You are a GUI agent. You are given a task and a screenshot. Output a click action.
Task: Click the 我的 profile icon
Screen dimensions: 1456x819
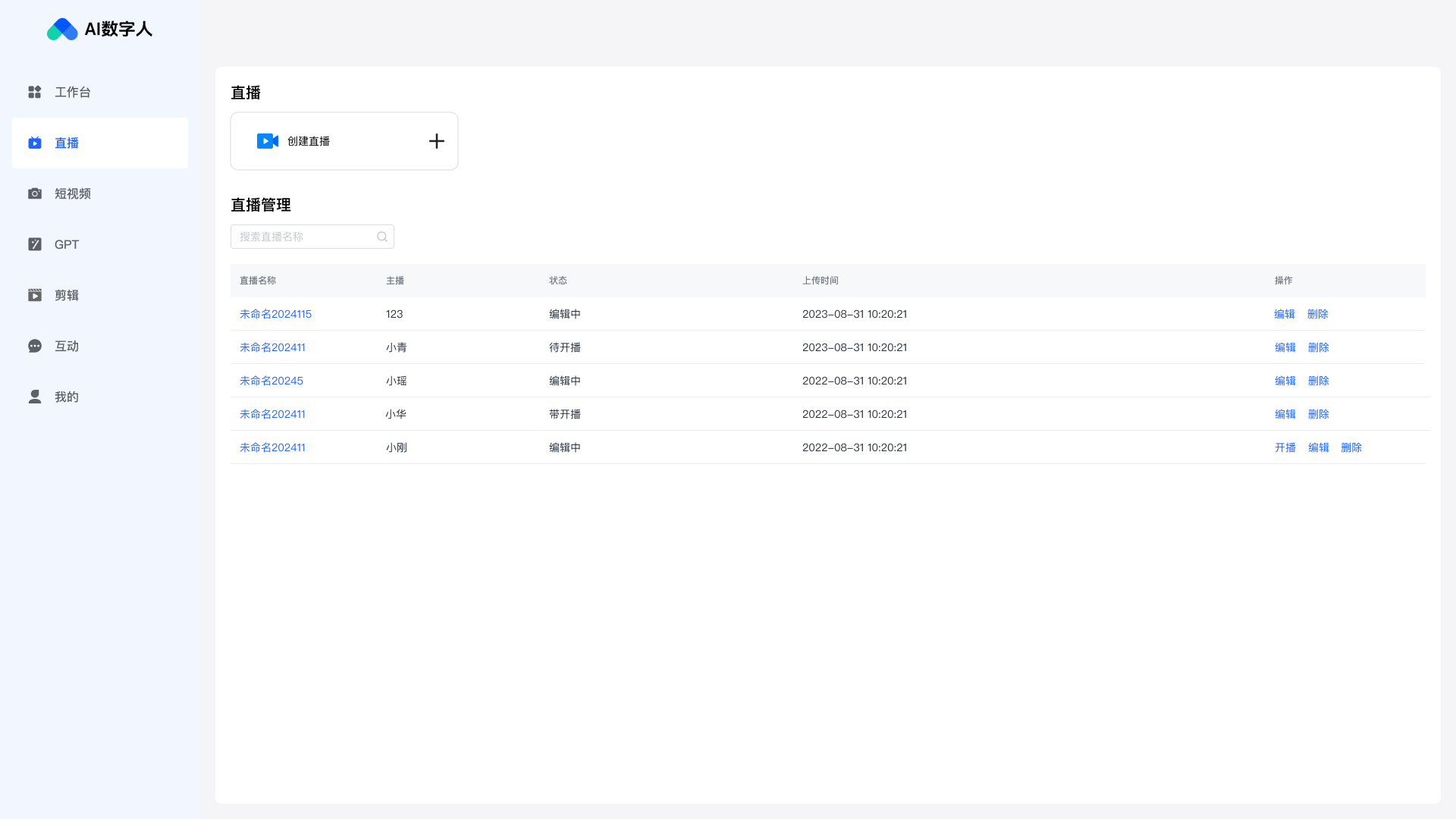pyautogui.click(x=35, y=397)
